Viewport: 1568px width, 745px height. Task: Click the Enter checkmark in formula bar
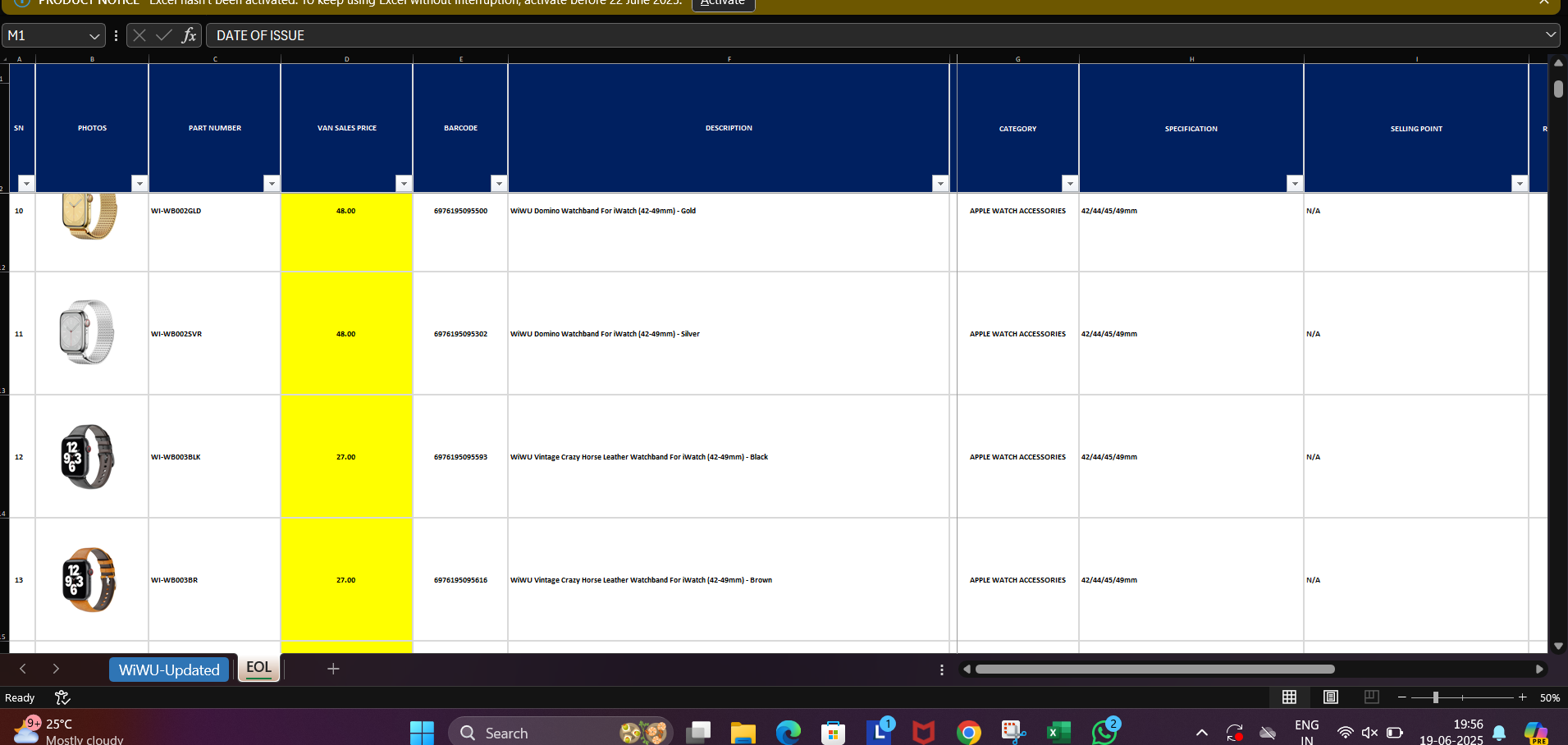(x=164, y=35)
